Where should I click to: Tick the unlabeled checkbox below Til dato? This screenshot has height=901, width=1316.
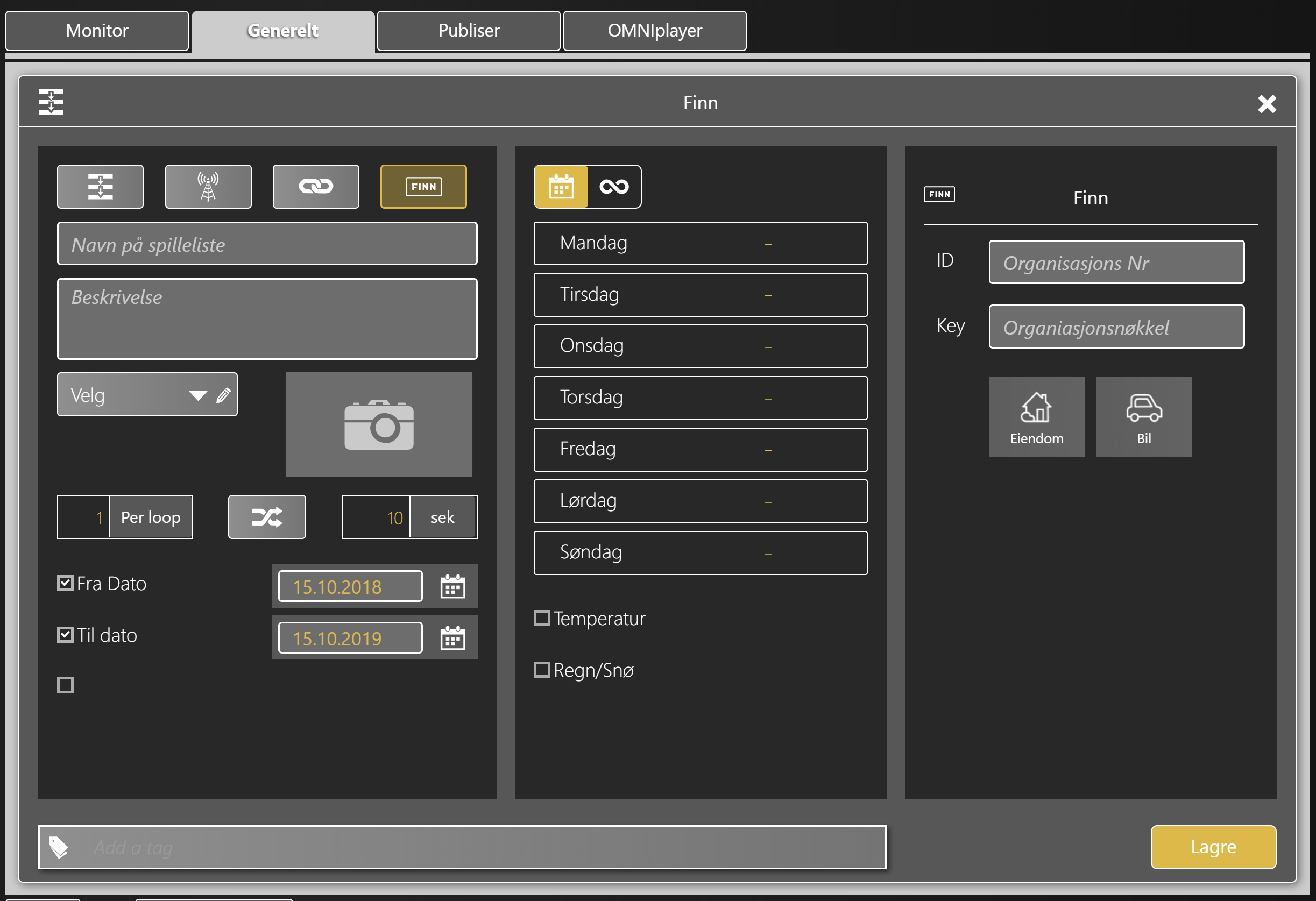(x=65, y=685)
